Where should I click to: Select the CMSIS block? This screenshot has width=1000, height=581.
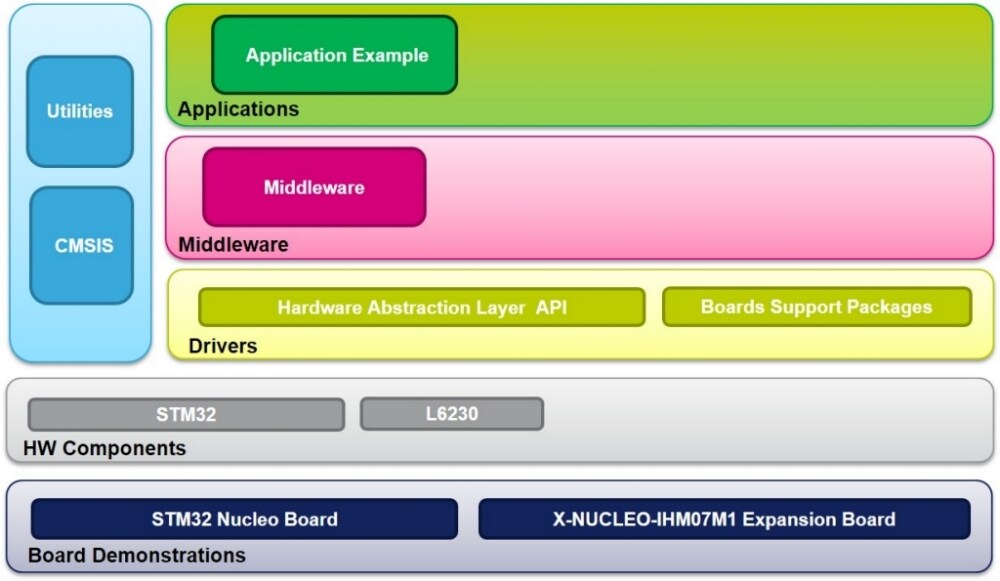pos(81,245)
